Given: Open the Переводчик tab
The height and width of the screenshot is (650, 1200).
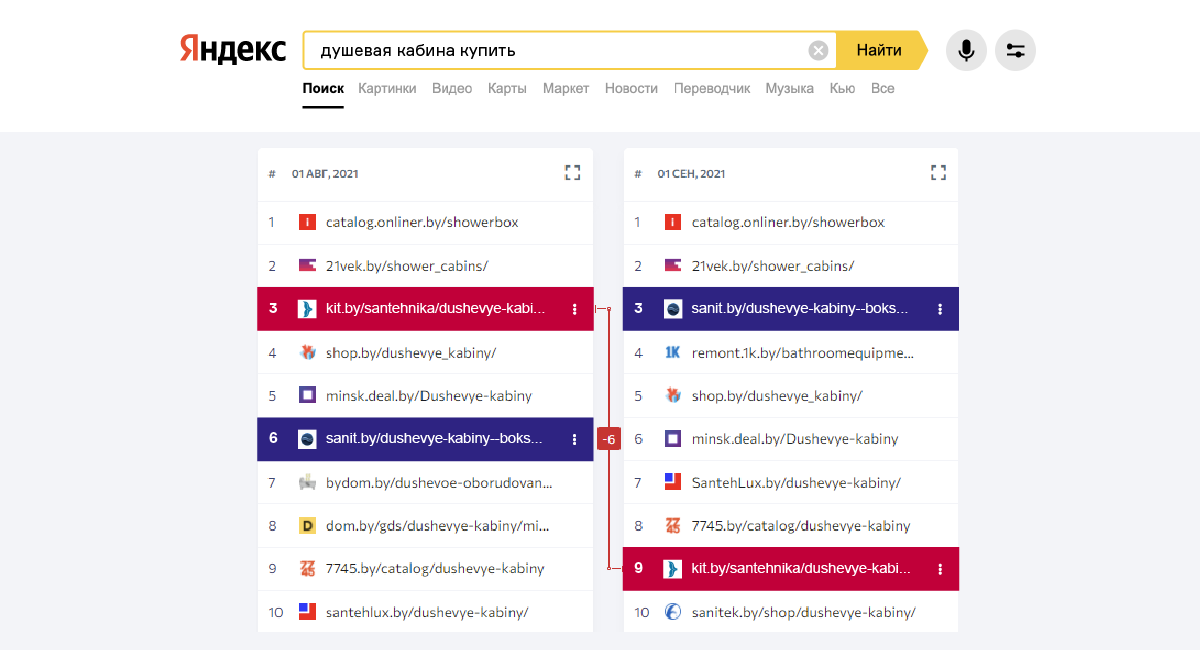Looking at the screenshot, I should pyautogui.click(x=712, y=88).
